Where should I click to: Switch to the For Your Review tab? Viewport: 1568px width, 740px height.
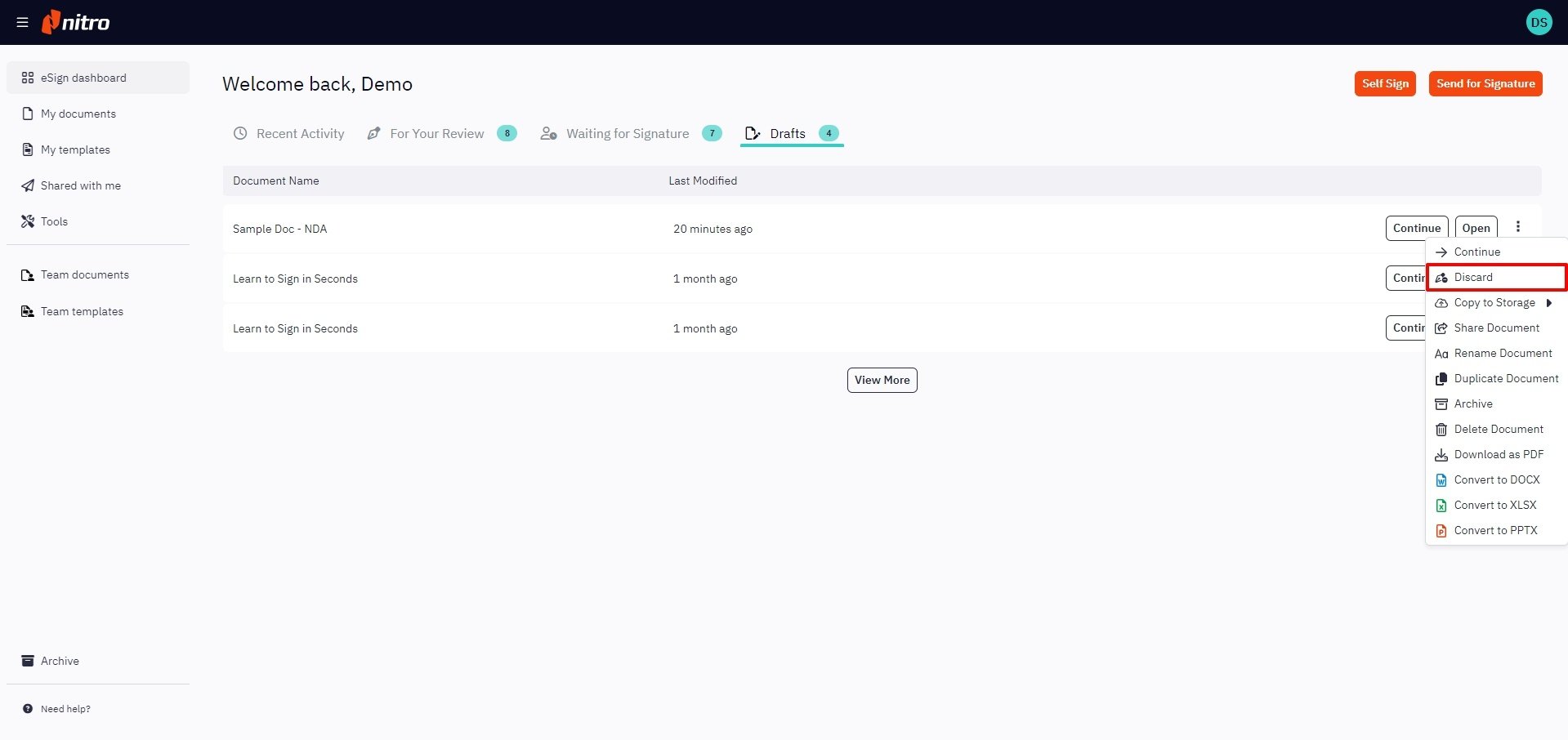click(x=436, y=134)
